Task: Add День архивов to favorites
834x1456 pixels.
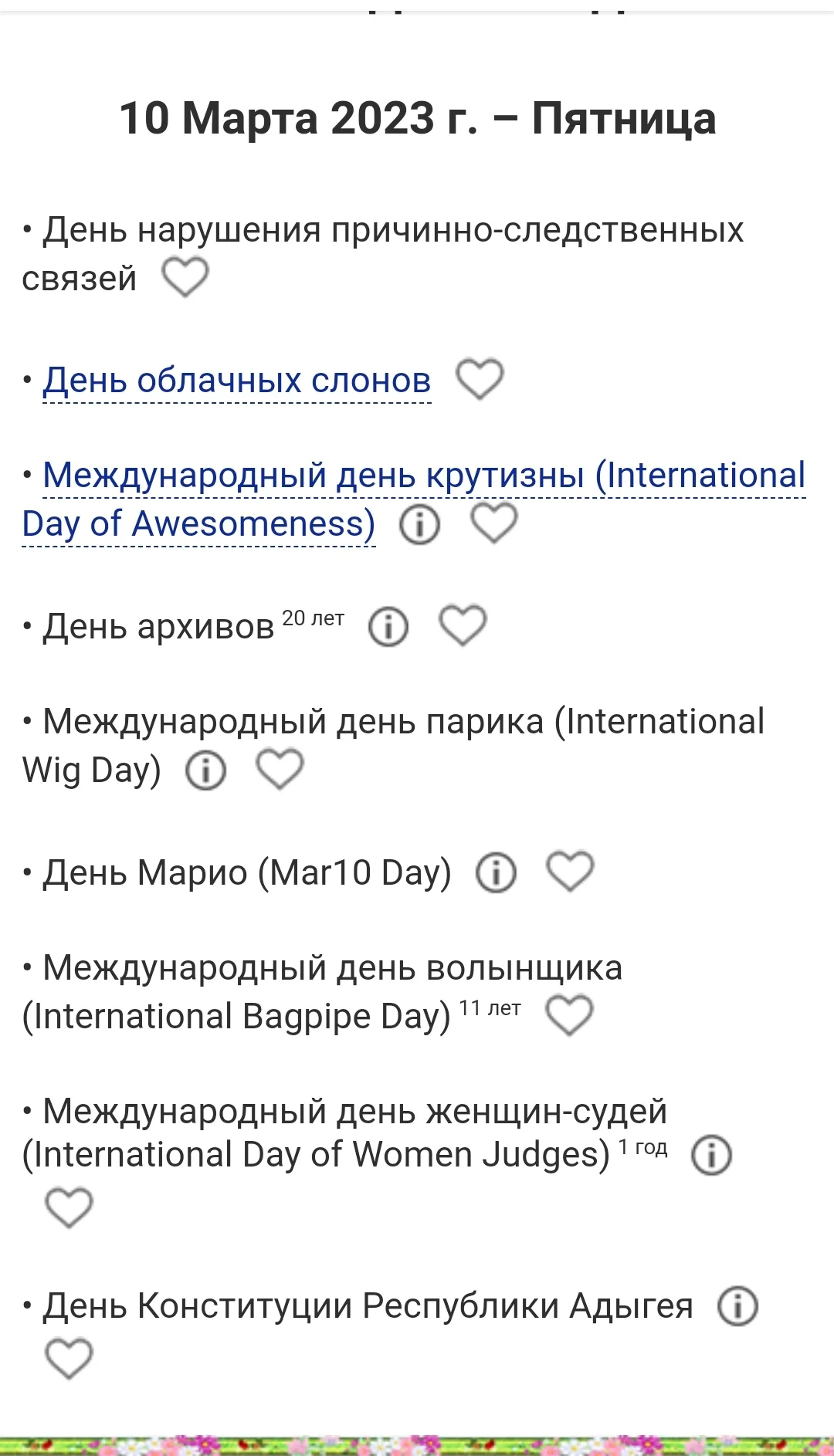Action: pos(463,625)
